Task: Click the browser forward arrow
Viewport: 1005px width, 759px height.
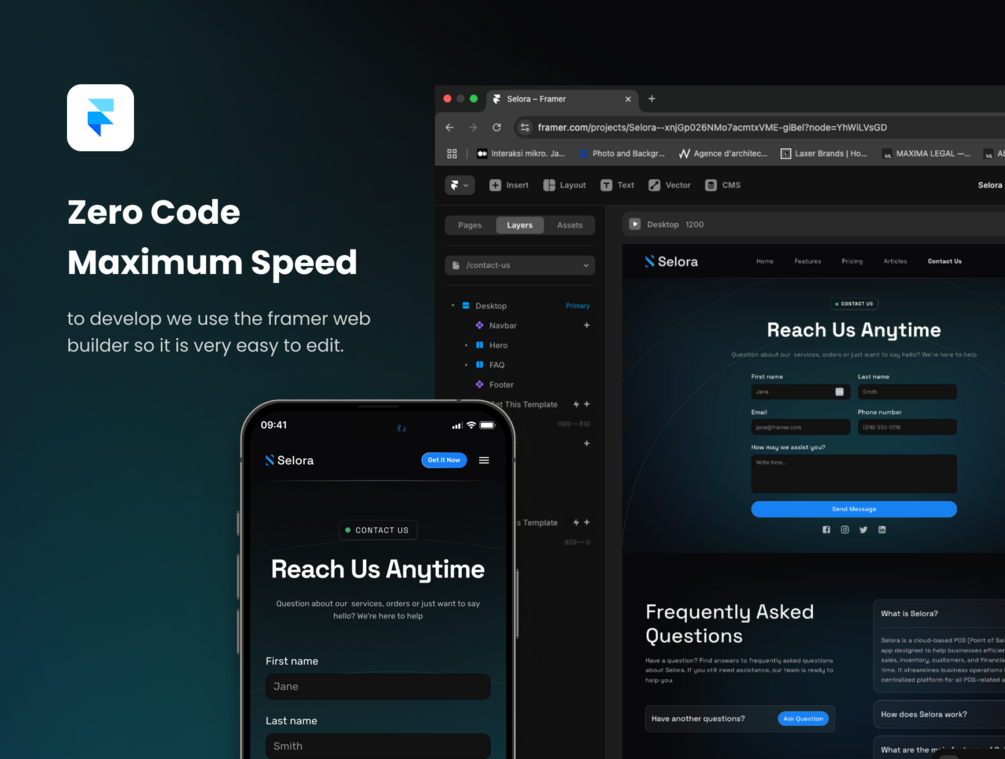Action: pyautogui.click(x=473, y=128)
